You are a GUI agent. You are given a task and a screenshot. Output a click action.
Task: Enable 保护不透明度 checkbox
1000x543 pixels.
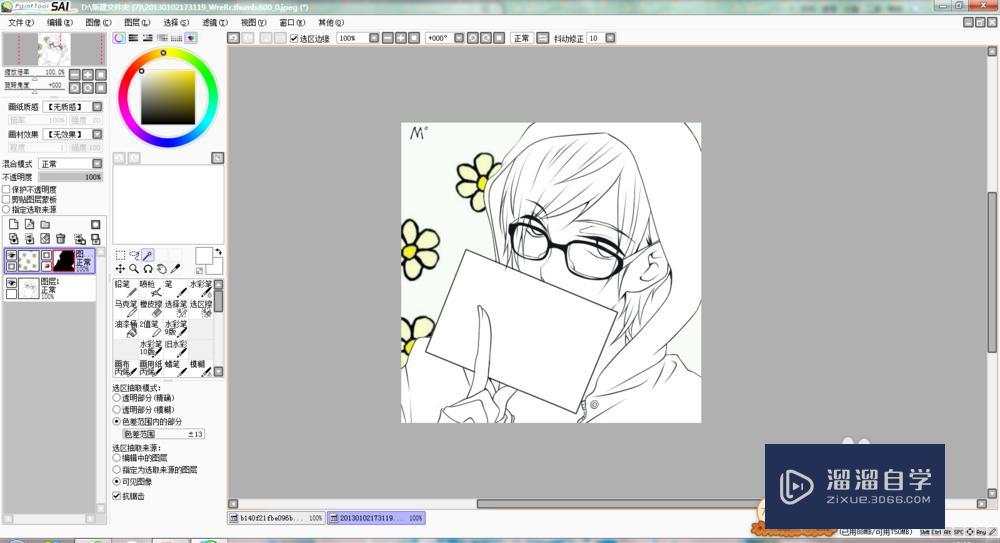6,190
